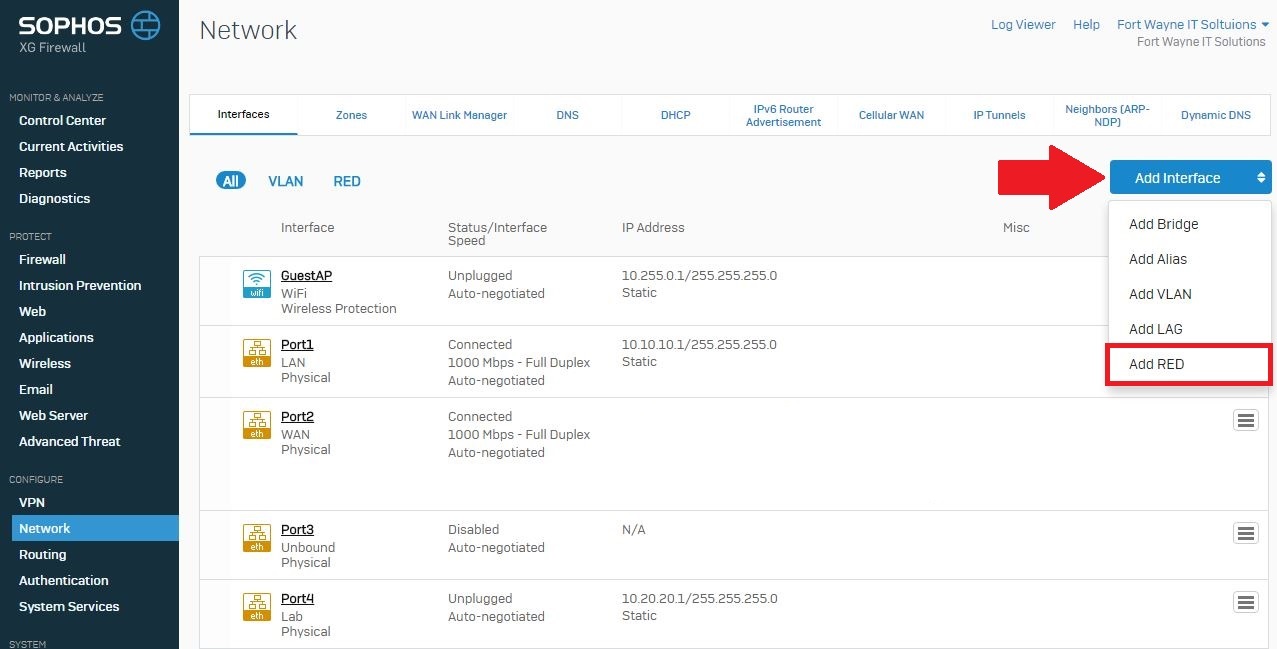Click the GuestAP wifi interface icon
Viewport: 1277px width, 649px height.
click(257, 283)
